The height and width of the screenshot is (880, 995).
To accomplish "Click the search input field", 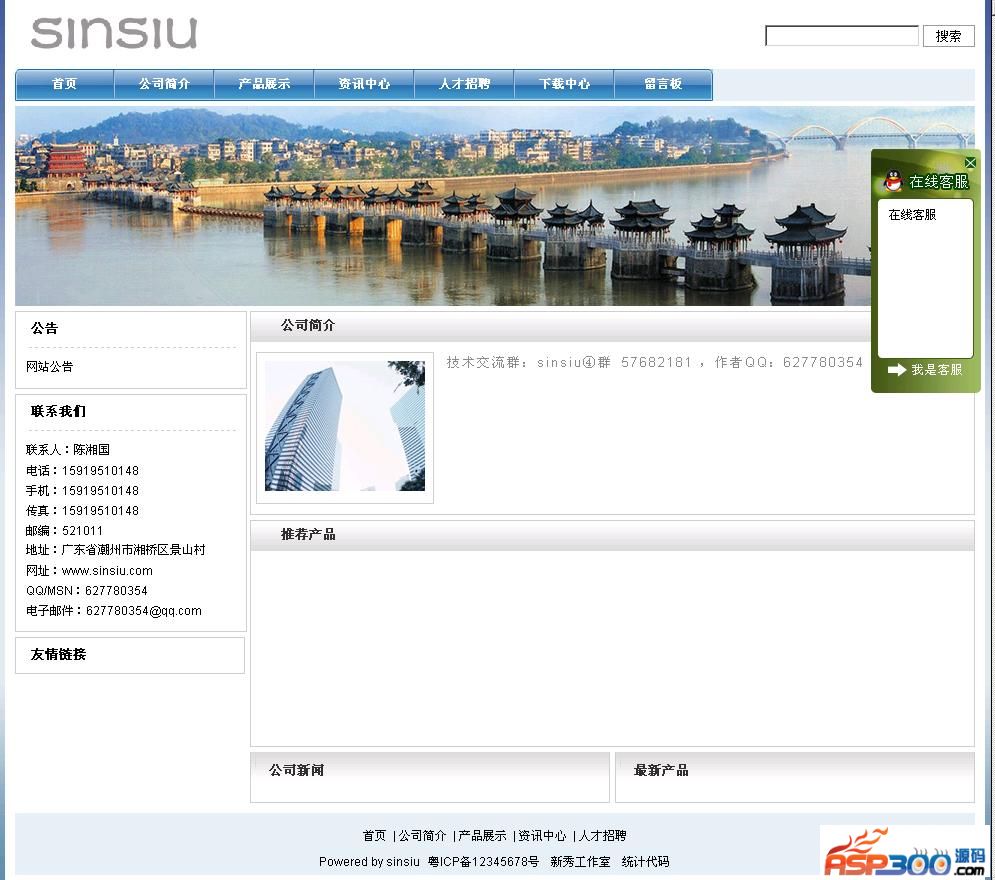I will coord(841,36).
